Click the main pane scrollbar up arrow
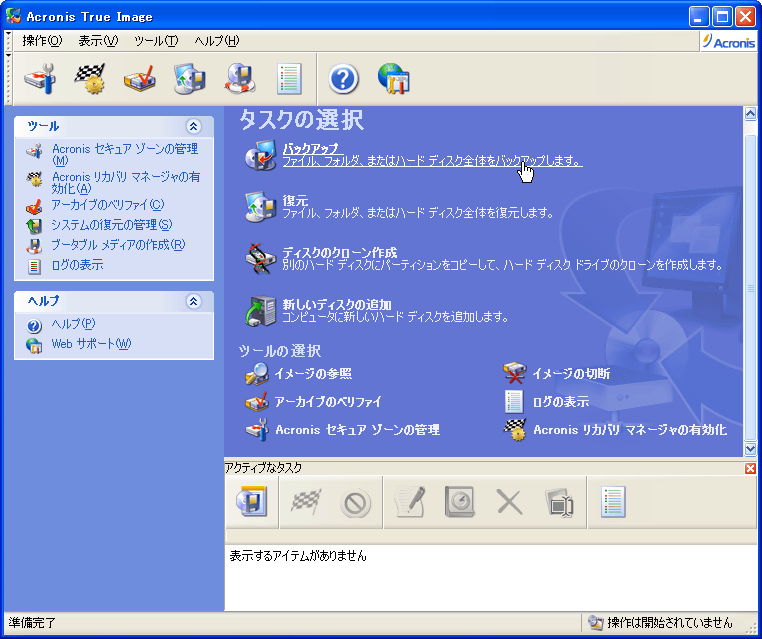 click(750, 114)
